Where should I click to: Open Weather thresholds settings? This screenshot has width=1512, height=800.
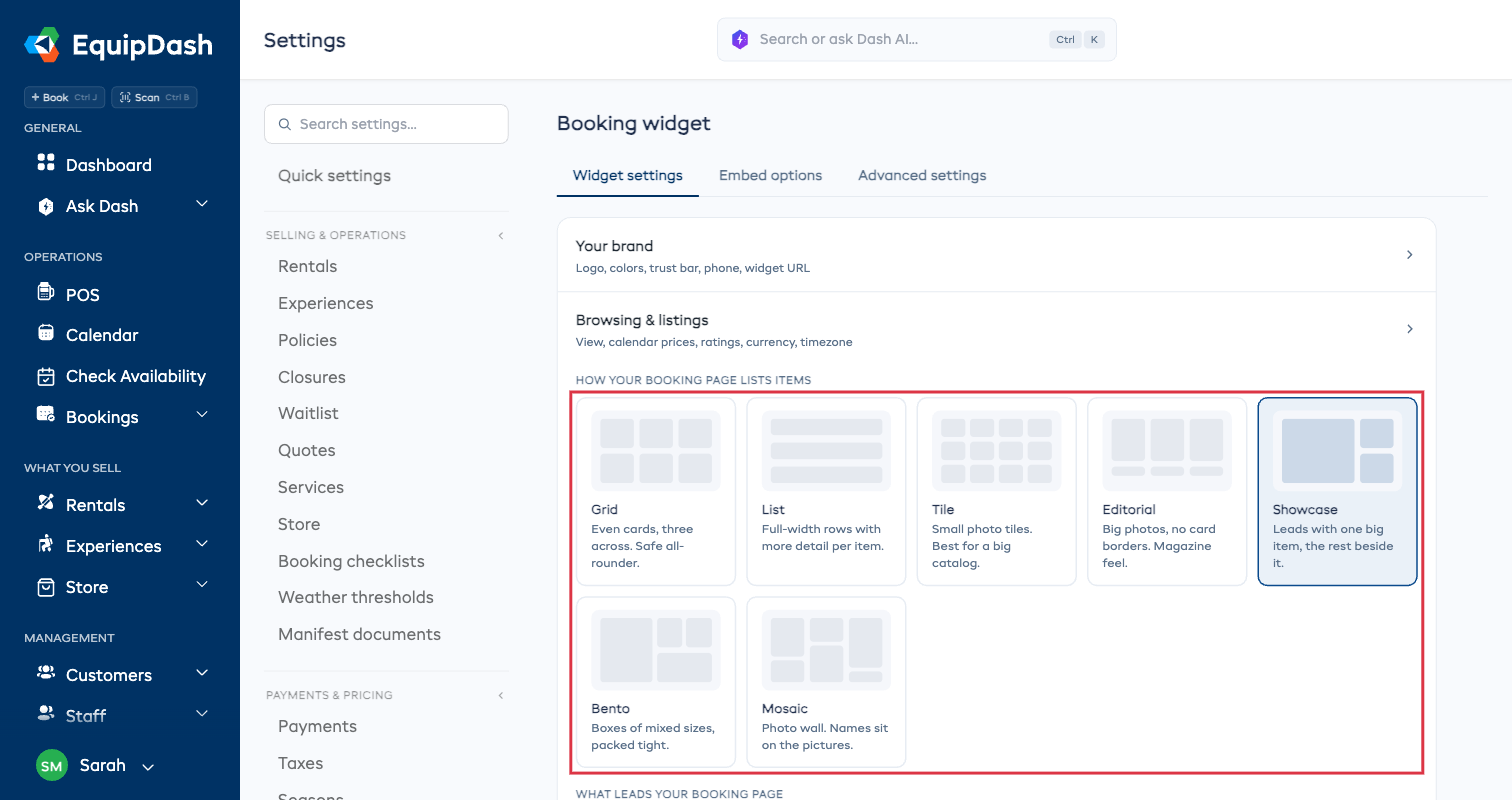tap(356, 597)
